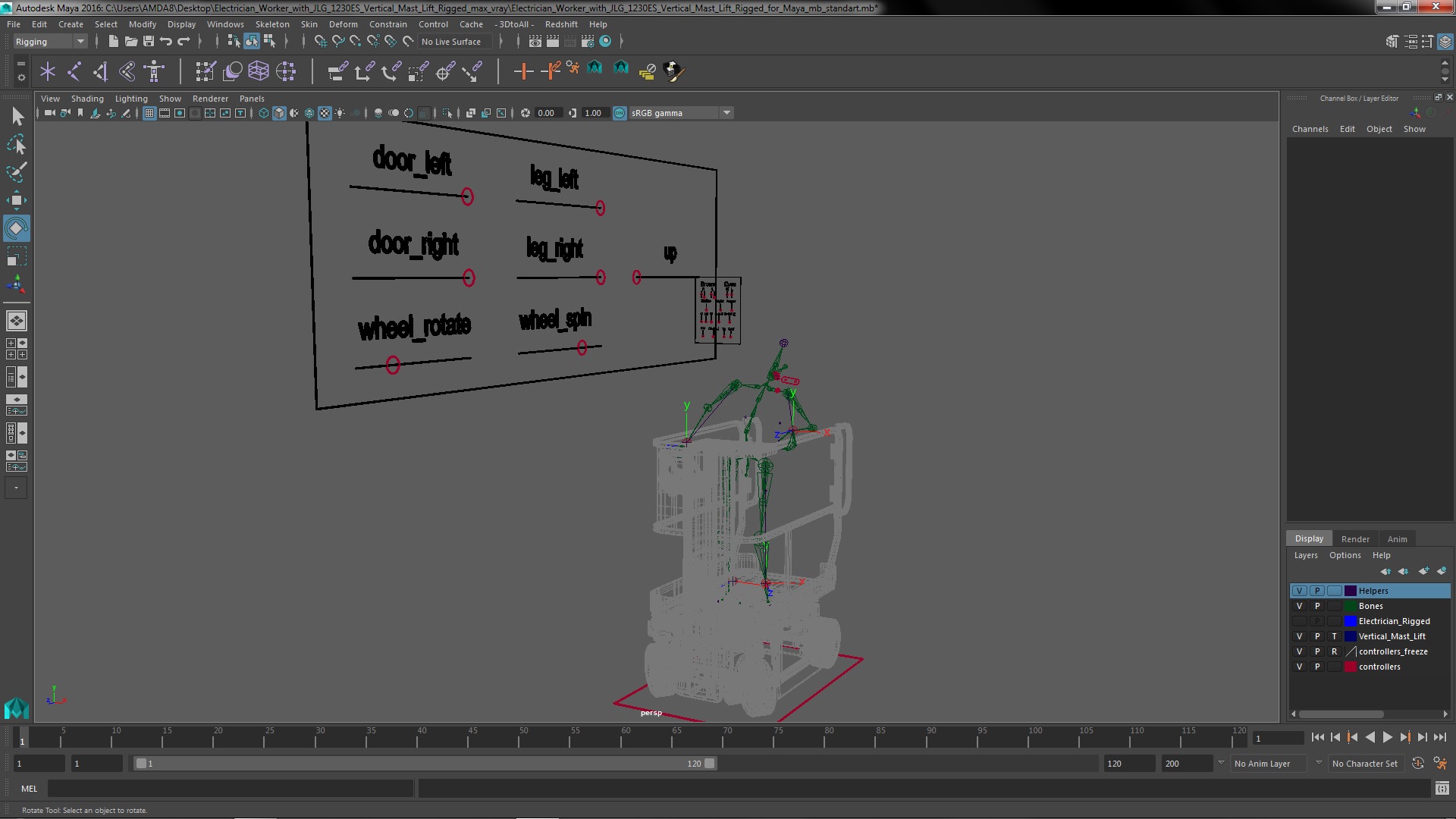Click the Maya logo in the toolbox
This screenshot has height=819, width=1456.
pos(17,708)
